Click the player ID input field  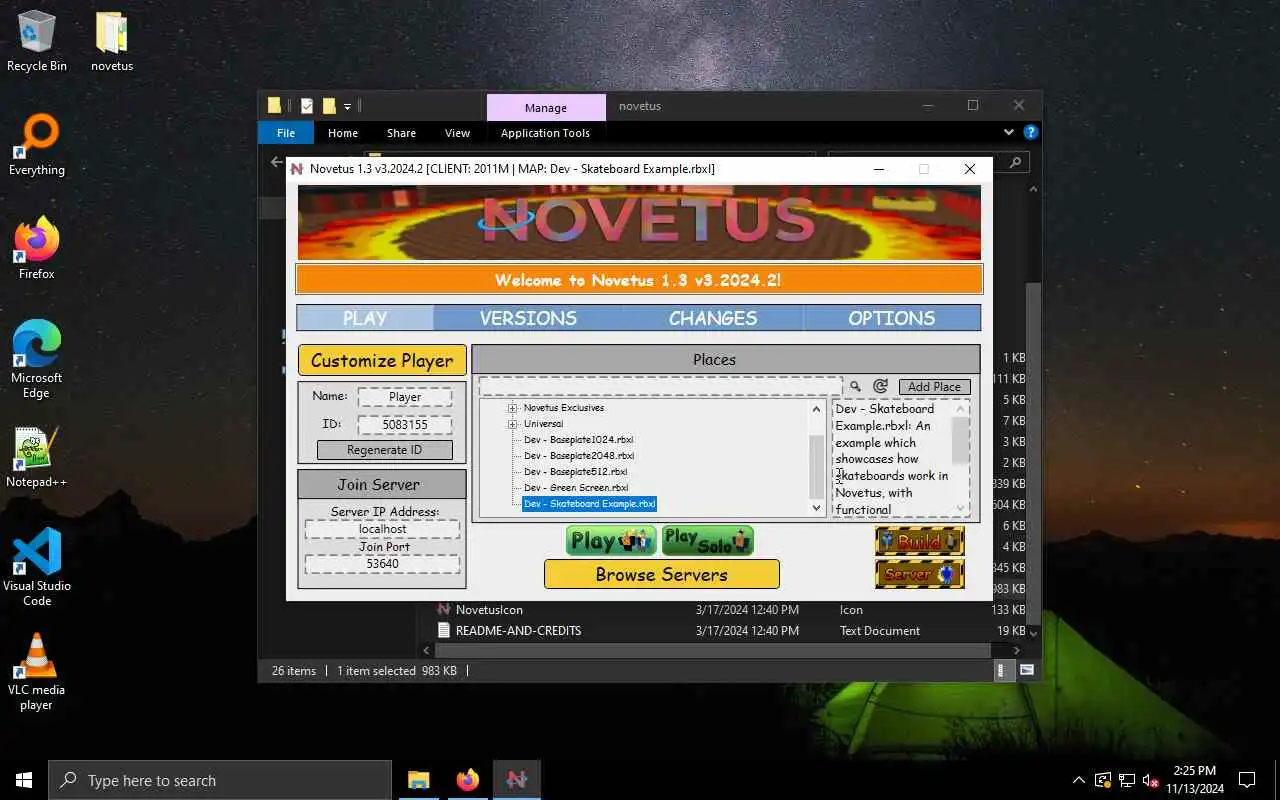405,425
